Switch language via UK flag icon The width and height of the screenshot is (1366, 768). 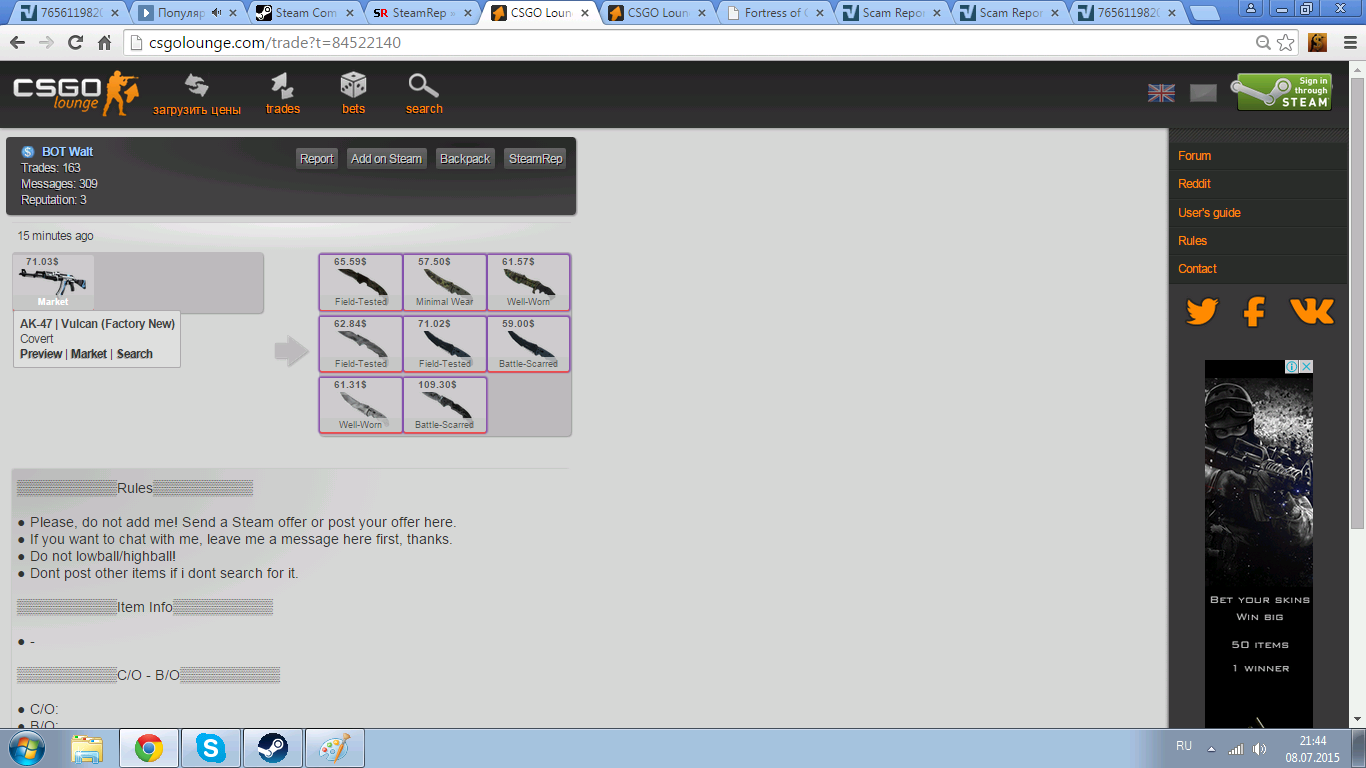[1161, 93]
